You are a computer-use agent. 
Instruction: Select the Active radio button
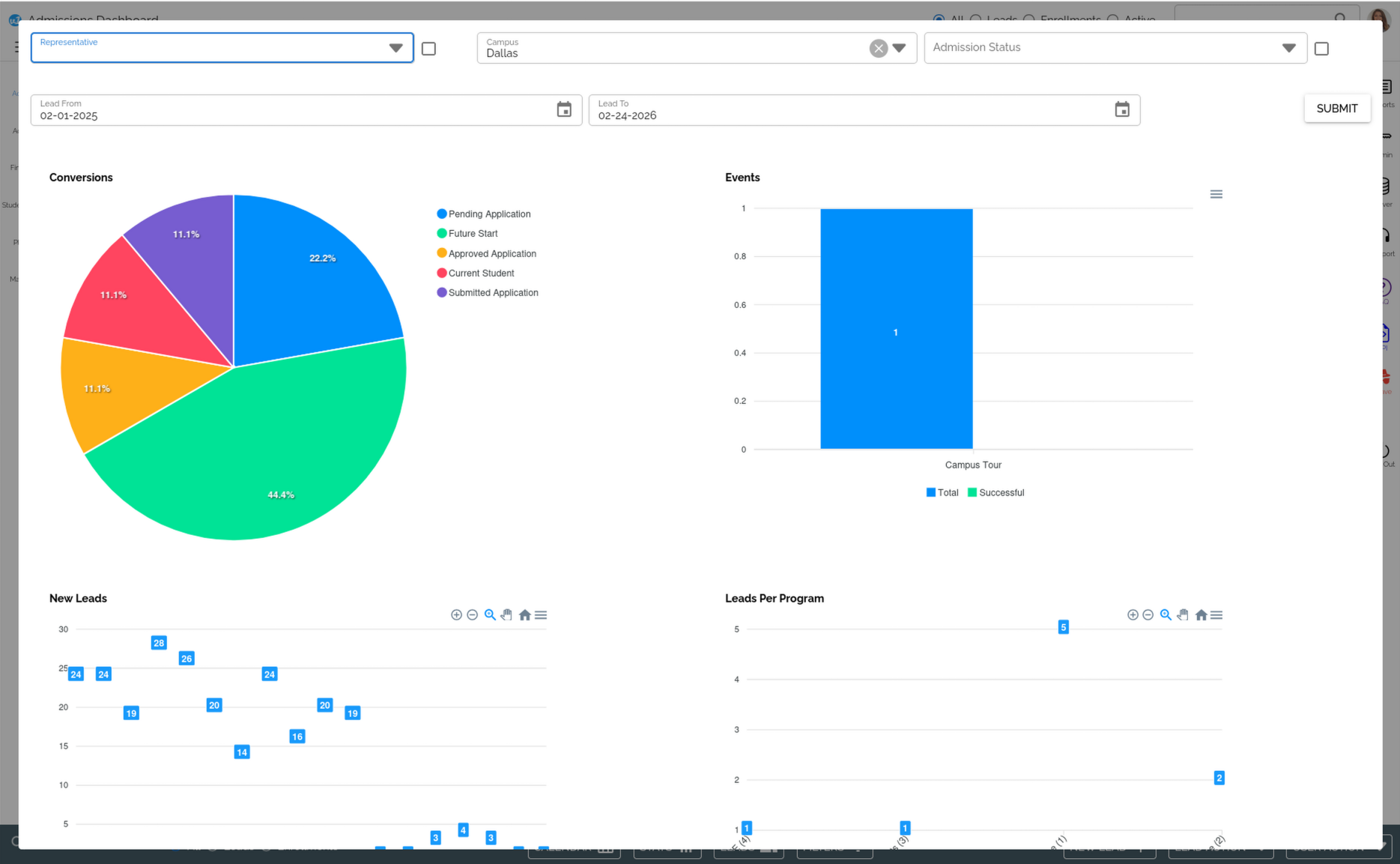1113,20
